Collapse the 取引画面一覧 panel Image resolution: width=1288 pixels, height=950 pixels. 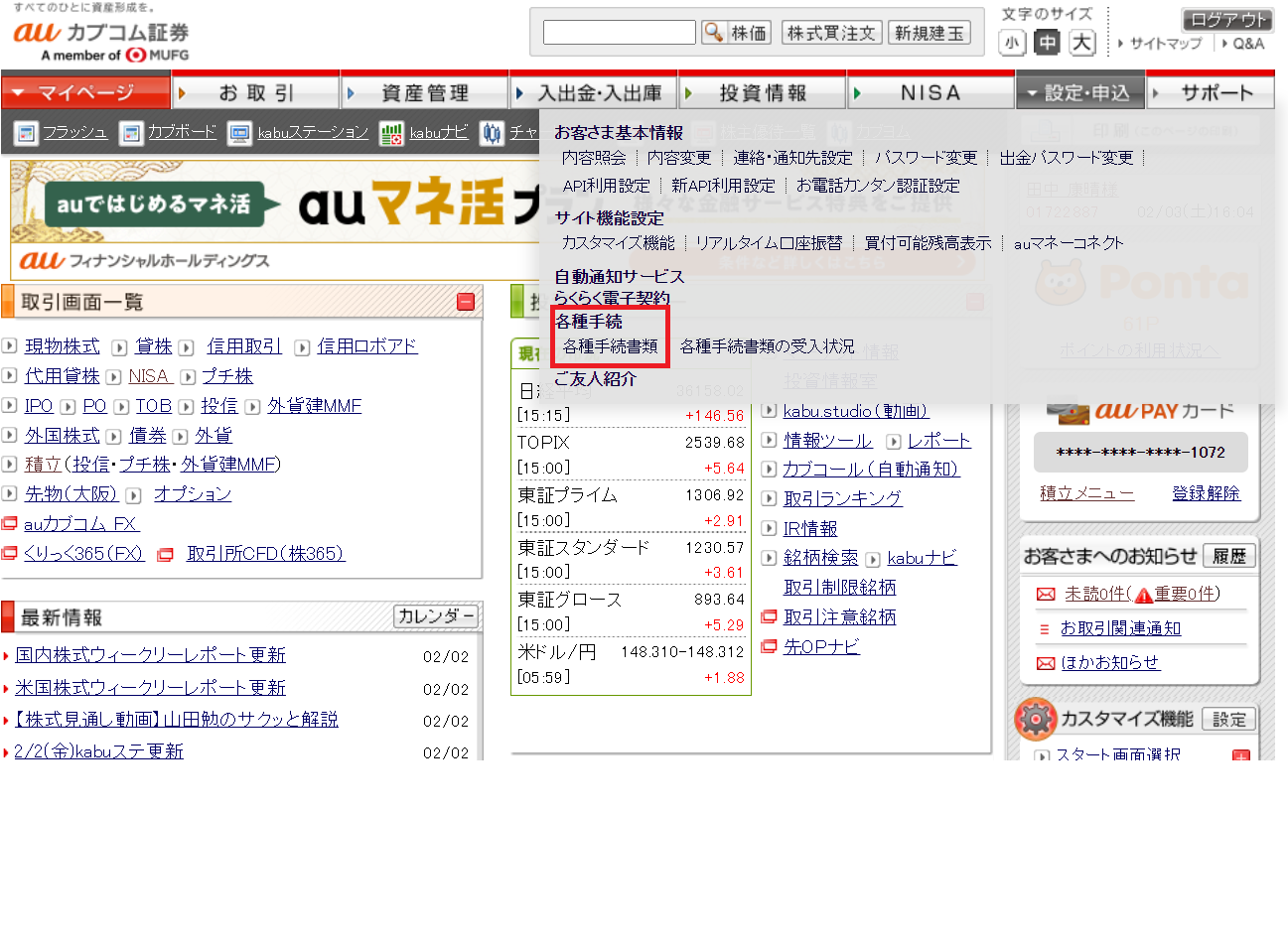coord(465,302)
